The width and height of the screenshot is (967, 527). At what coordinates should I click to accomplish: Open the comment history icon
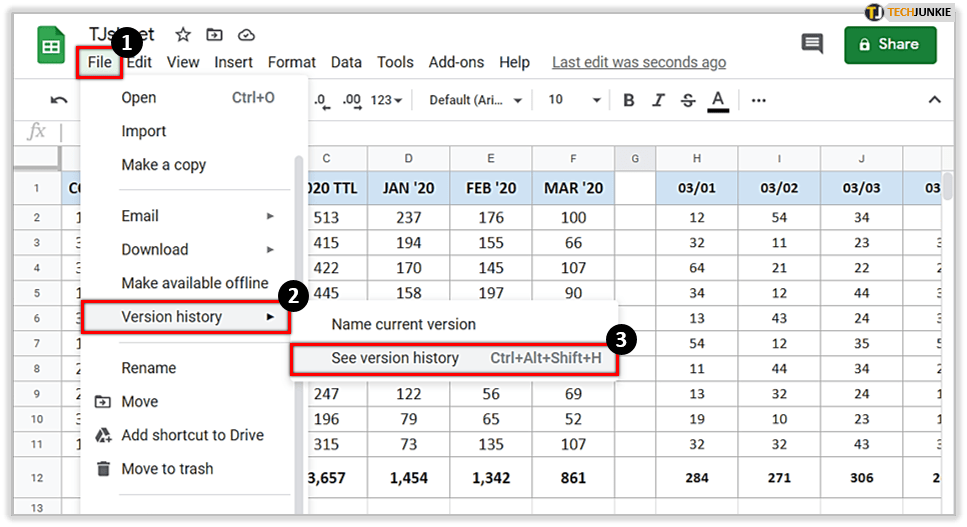[812, 45]
